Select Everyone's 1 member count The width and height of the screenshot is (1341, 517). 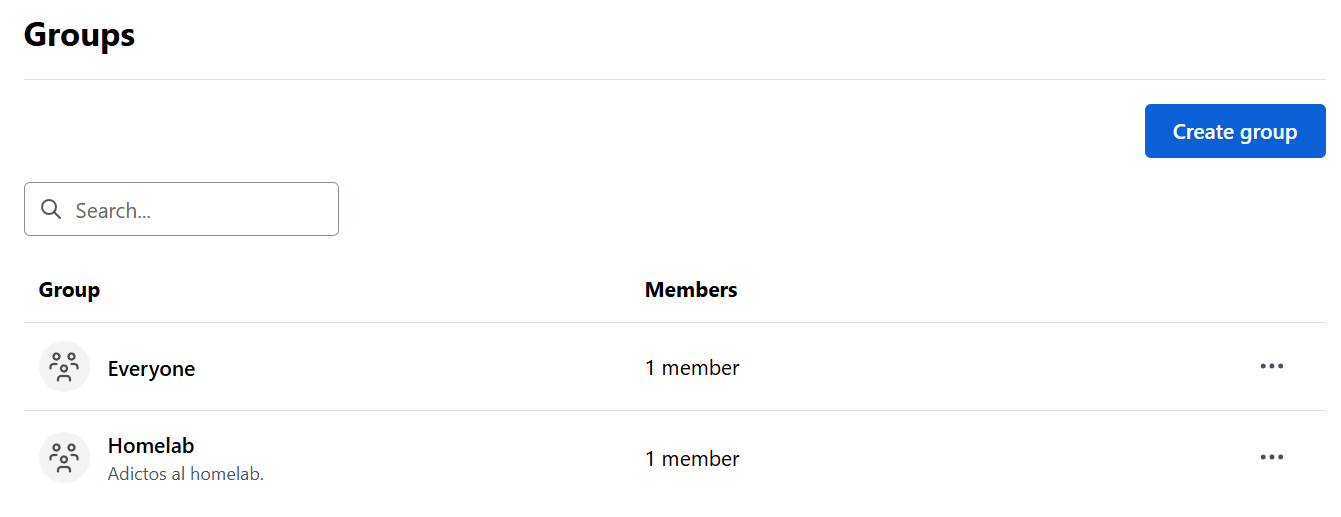click(x=692, y=368)
